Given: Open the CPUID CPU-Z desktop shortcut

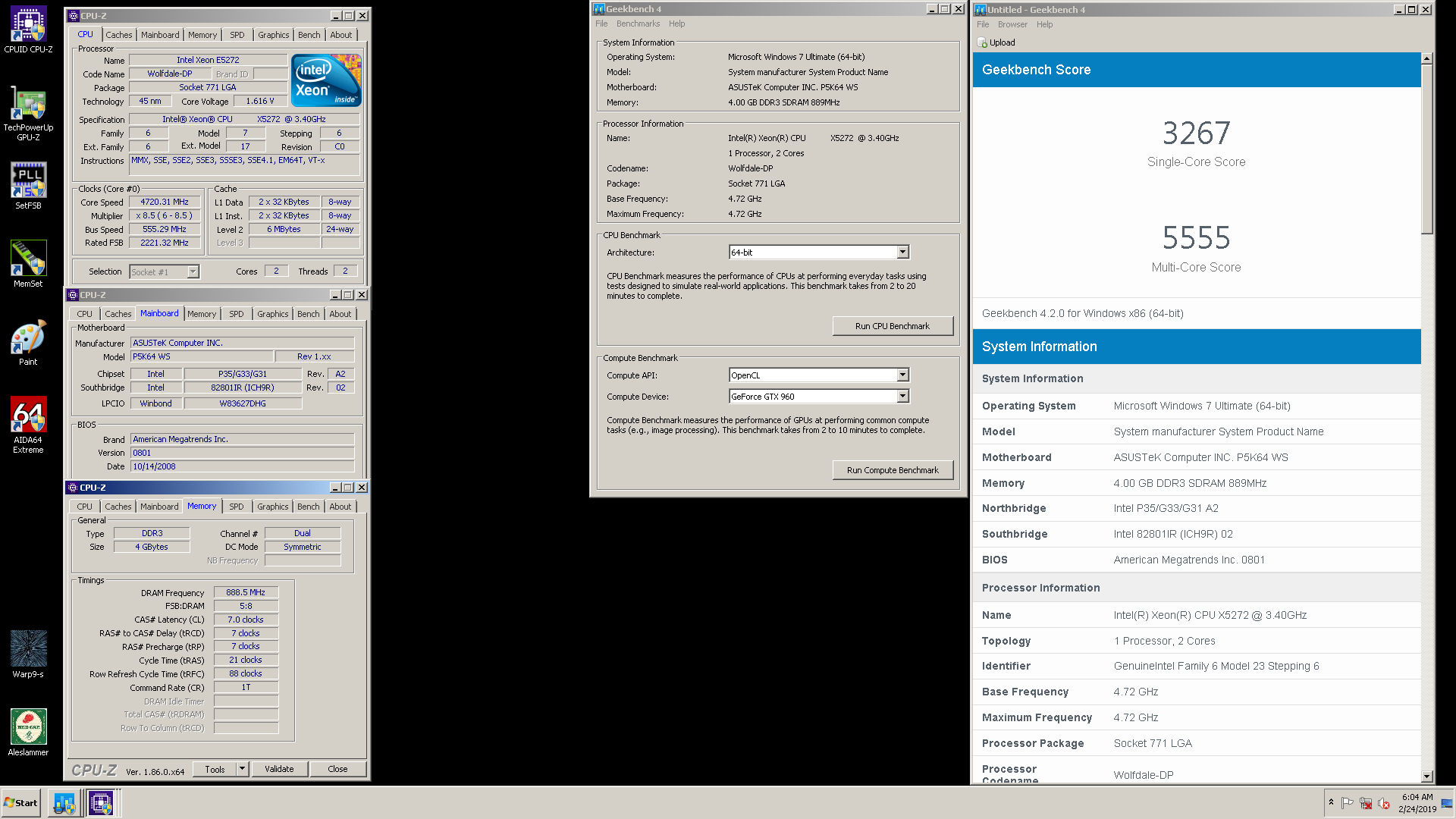Looking at the screenshot, I should (28, 30).
